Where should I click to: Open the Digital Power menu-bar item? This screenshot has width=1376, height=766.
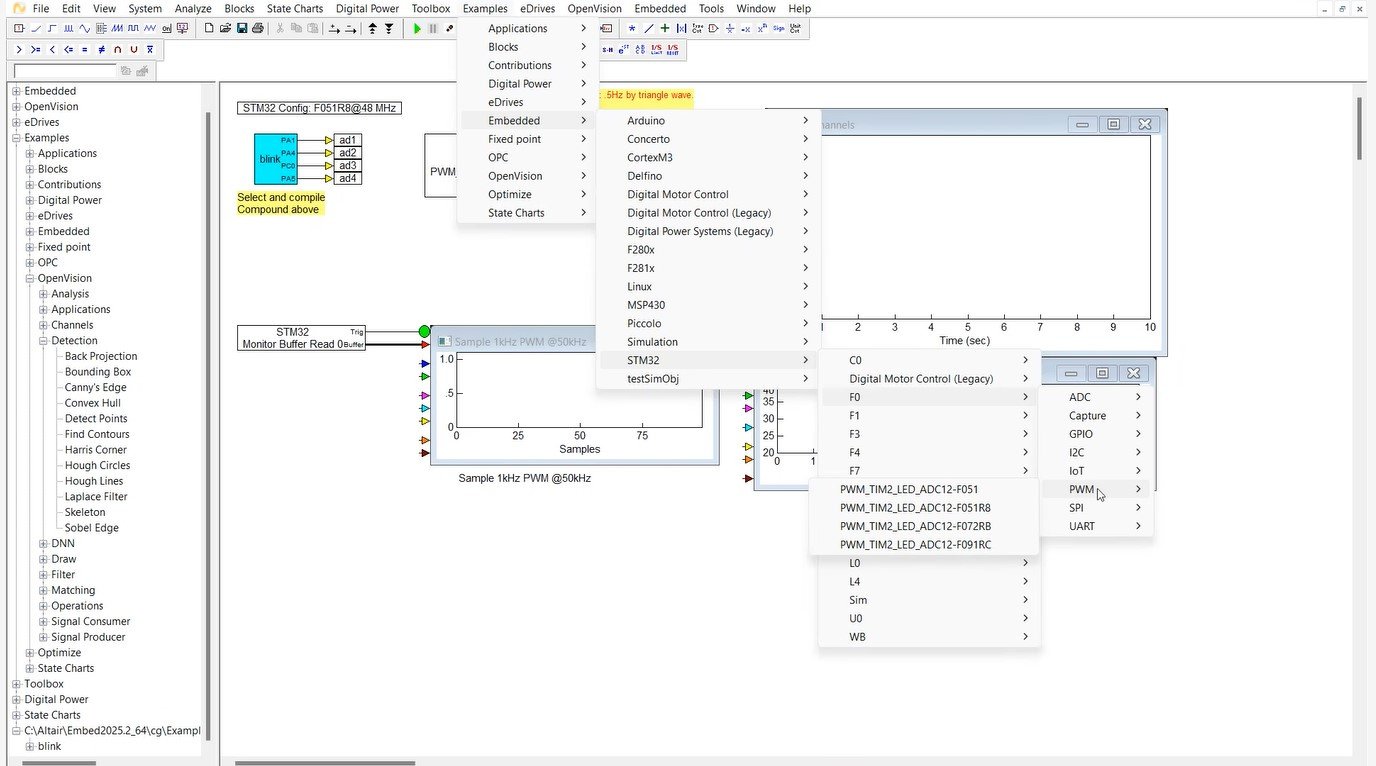pos(367,8)
